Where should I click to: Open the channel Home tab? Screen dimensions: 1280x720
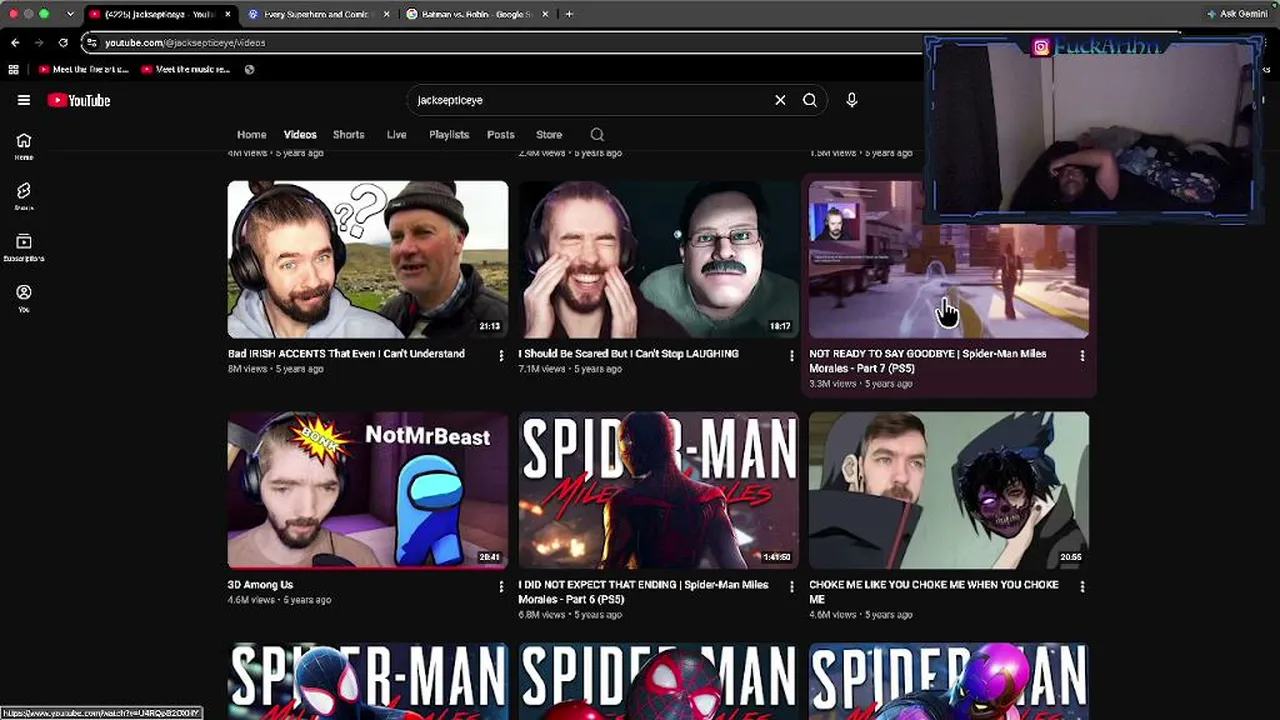pos(252,135)
